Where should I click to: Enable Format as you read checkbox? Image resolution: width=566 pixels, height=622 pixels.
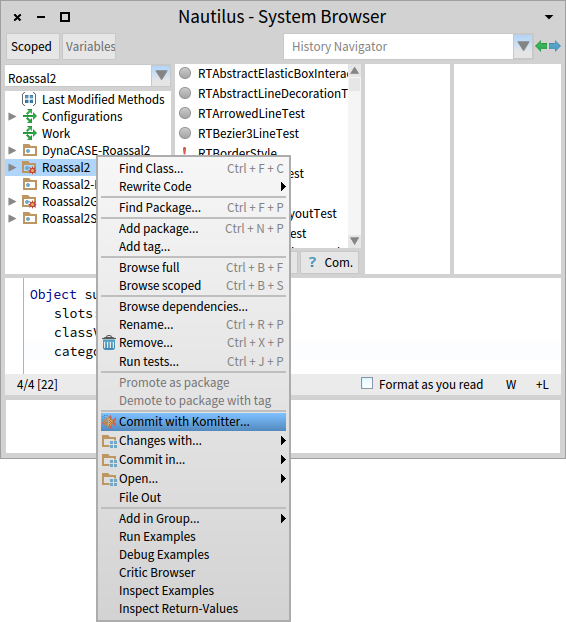(x=367, y=383)
